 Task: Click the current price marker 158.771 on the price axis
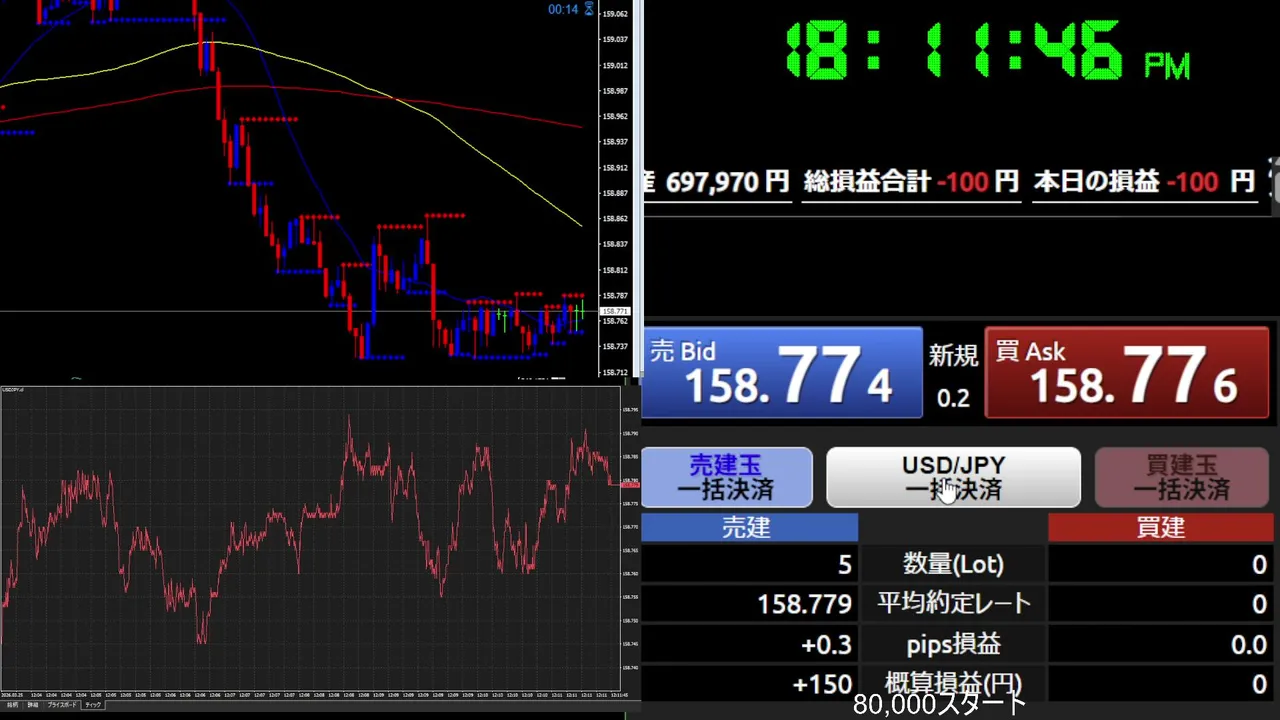[614, 312]
